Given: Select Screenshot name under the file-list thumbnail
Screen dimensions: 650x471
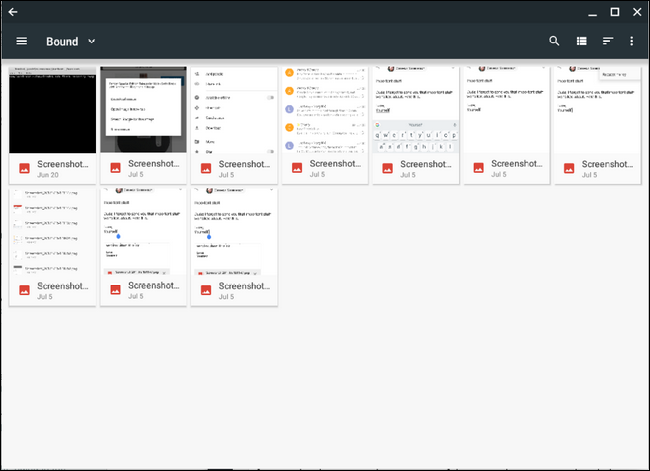Looking at the screenshot, I should (x=63, y=286).
